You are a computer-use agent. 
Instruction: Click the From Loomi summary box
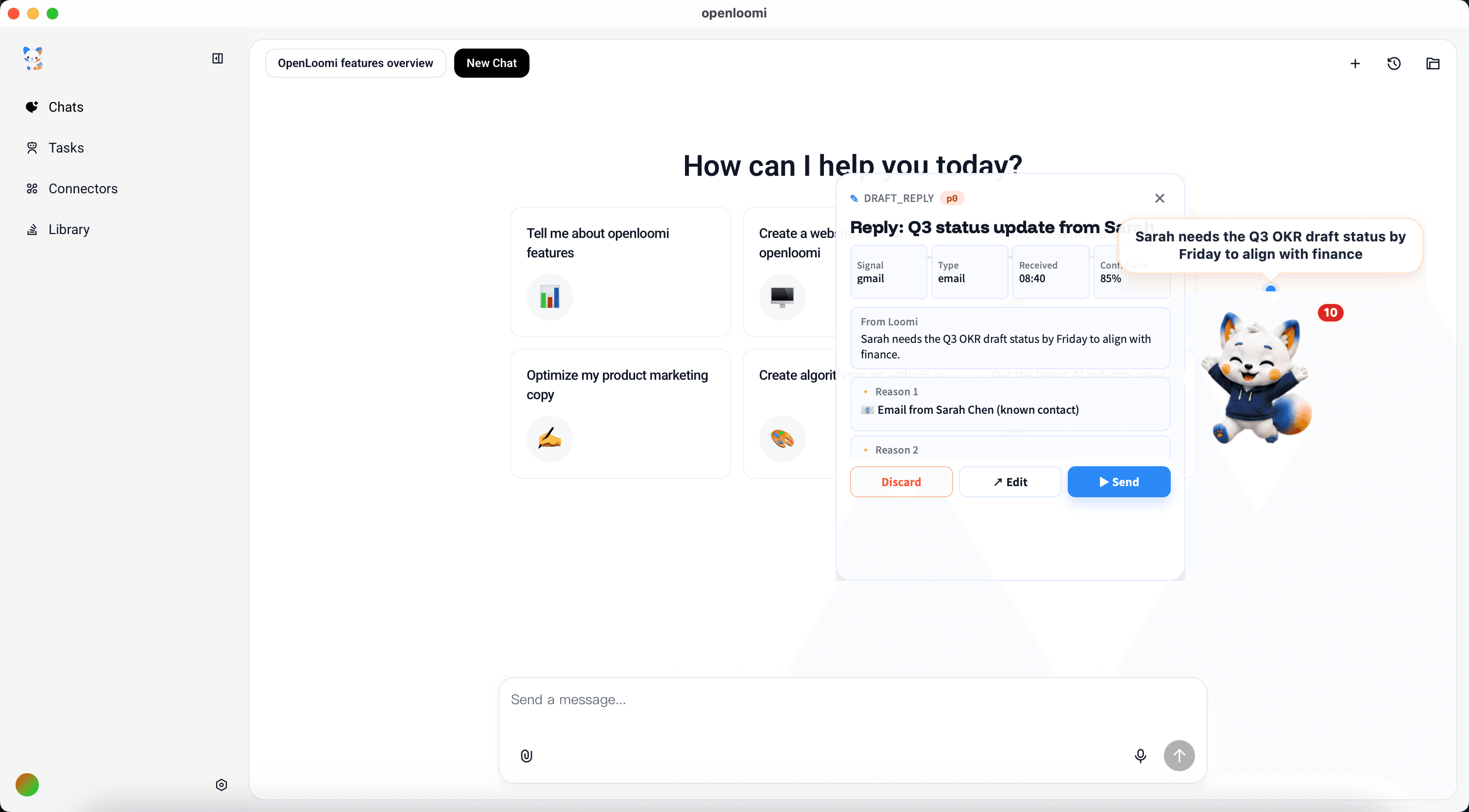[1010, 338]
